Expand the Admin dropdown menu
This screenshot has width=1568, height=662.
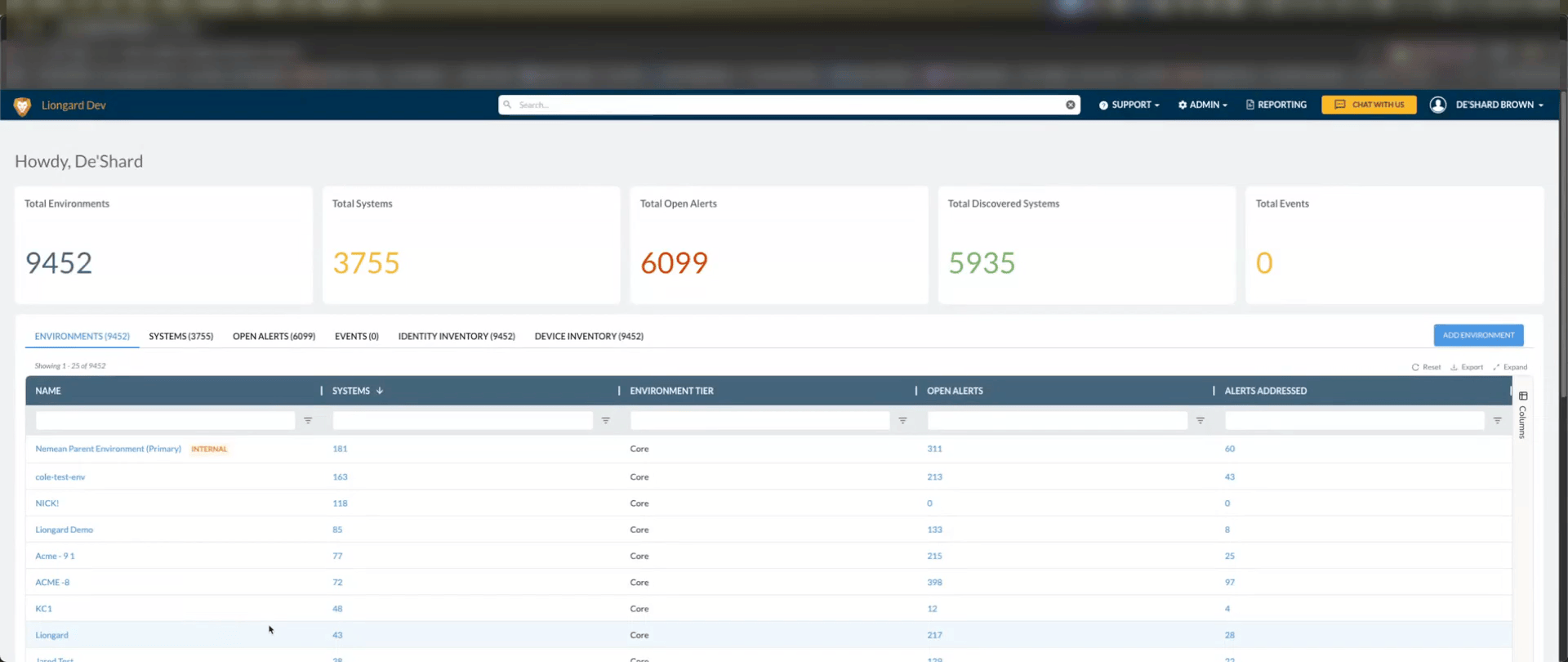1203,105
